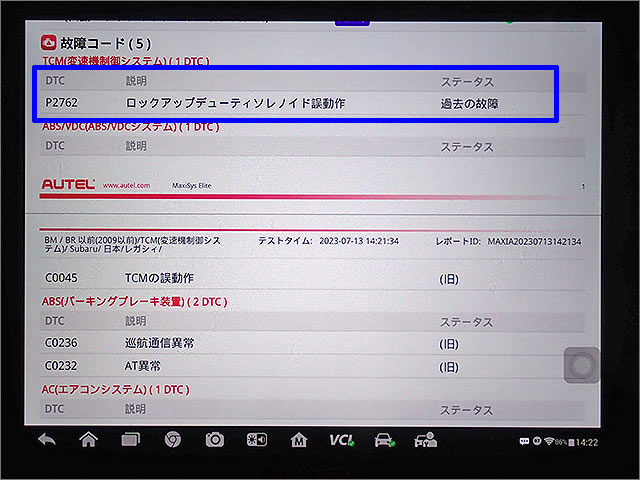Viewport: 640px width, 480px height.
Task: Tap the ABS/VDC(ABS/VDCシステム) section heading
Action: (x=131, y=127)
